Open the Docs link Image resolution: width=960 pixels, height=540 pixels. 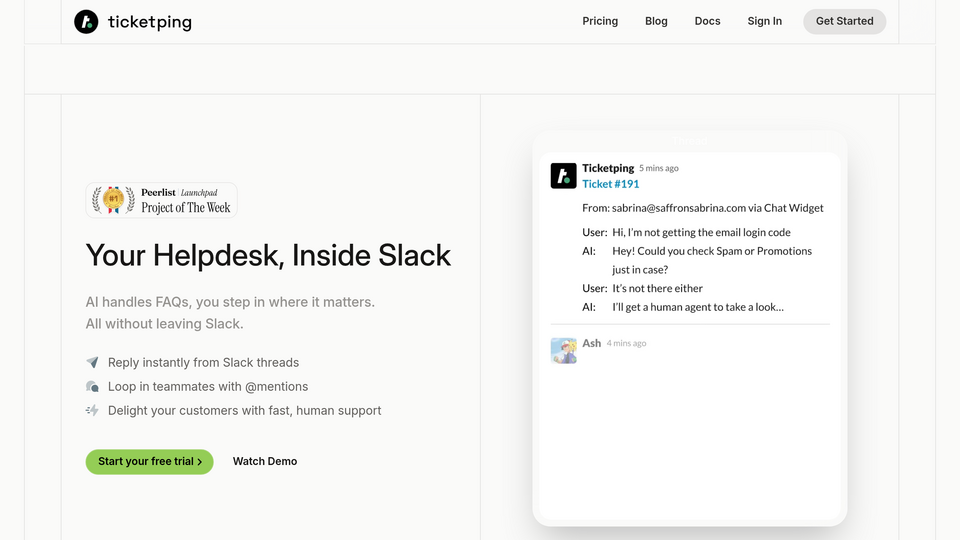tap(707, 21)
